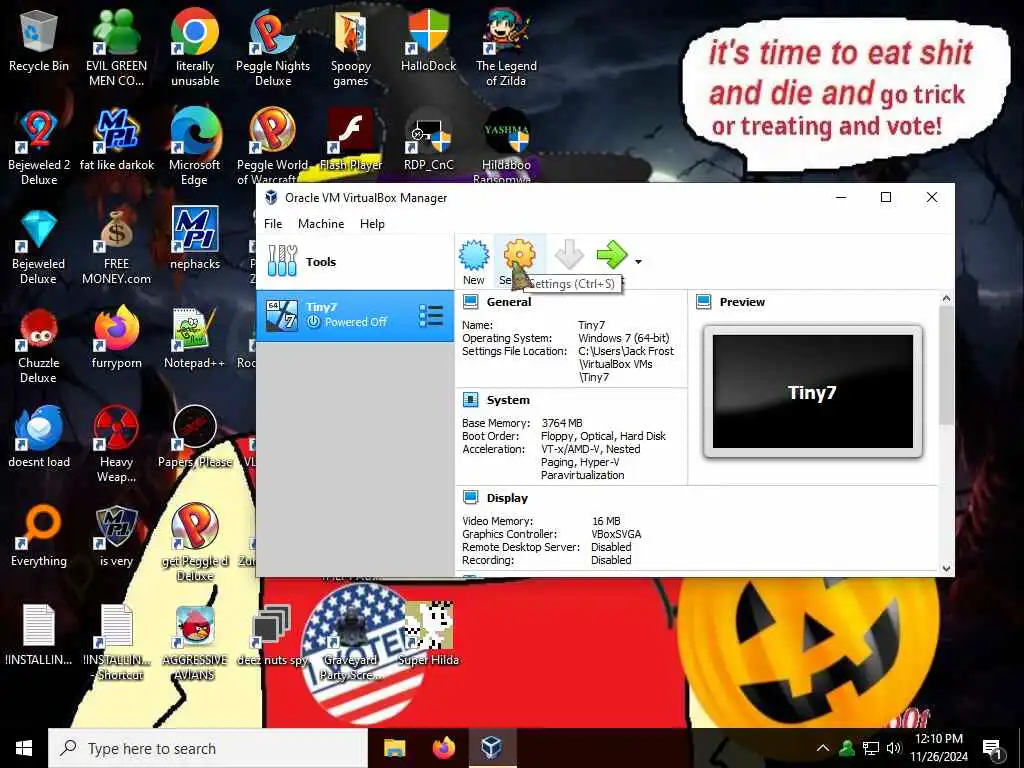
Task: Open Everything search shortcut
Action: pyautogui.click(x=39, y=537)
